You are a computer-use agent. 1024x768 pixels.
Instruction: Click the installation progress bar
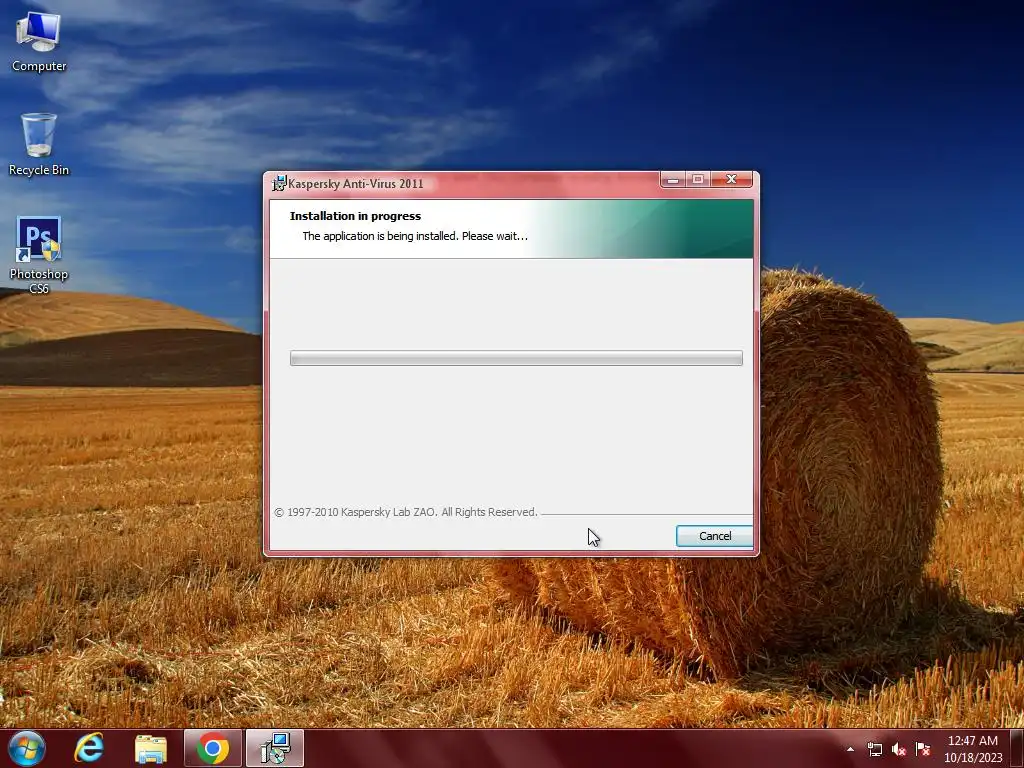(x=516, y=358)
